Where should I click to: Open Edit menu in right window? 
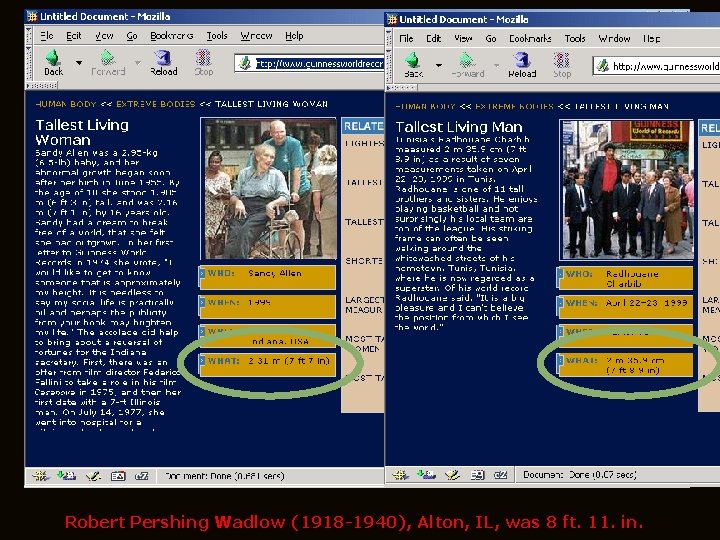coord(433,39)
